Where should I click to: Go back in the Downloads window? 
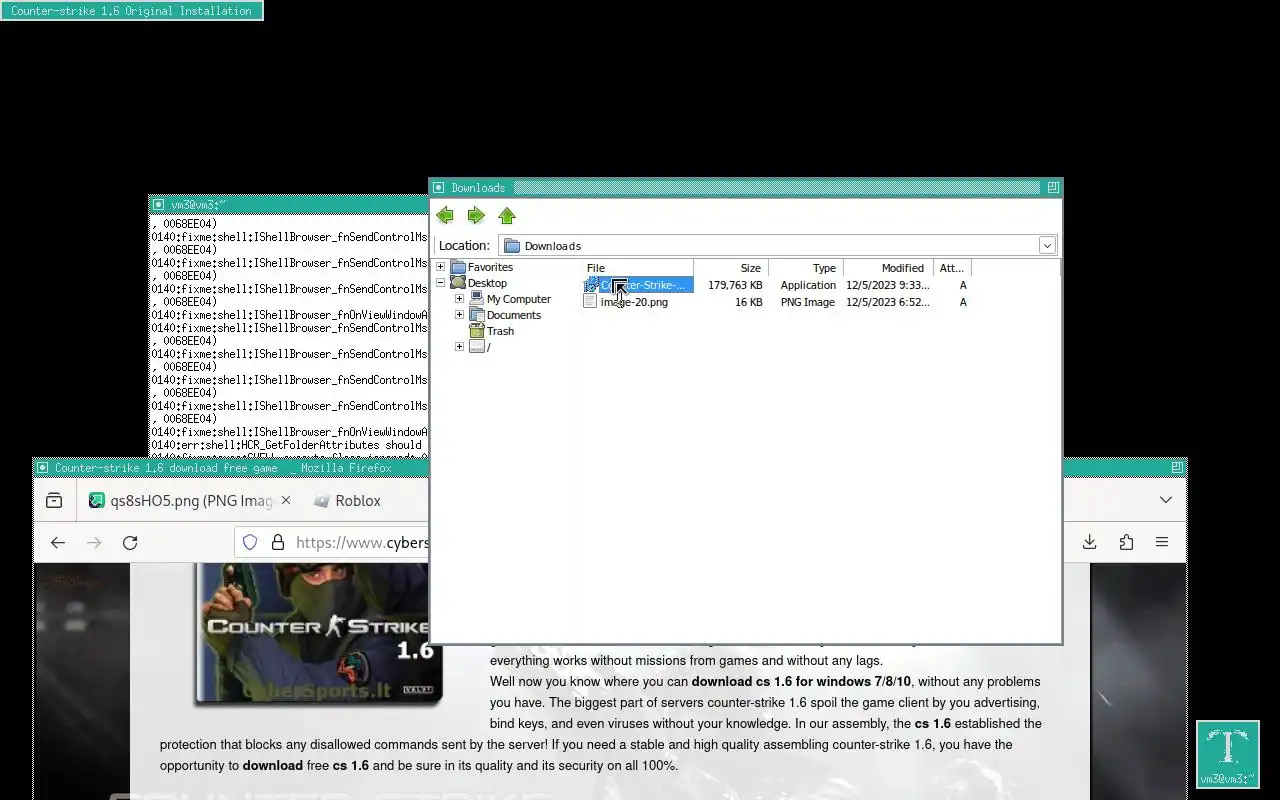tap(445, 216)
